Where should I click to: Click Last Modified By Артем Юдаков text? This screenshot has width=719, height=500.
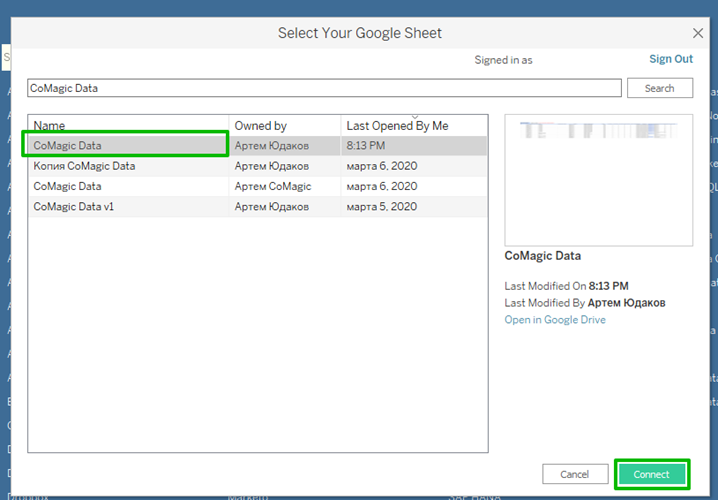tap(585, 303)
